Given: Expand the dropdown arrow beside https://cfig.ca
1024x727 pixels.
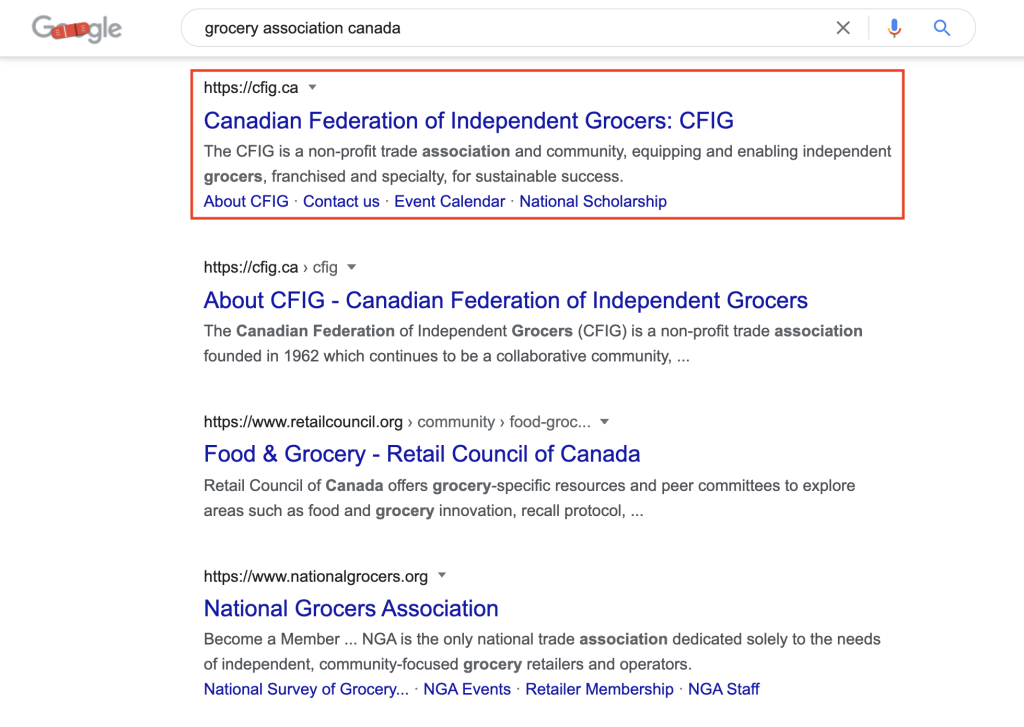Looking at the screenshot, I should (312, 88).
